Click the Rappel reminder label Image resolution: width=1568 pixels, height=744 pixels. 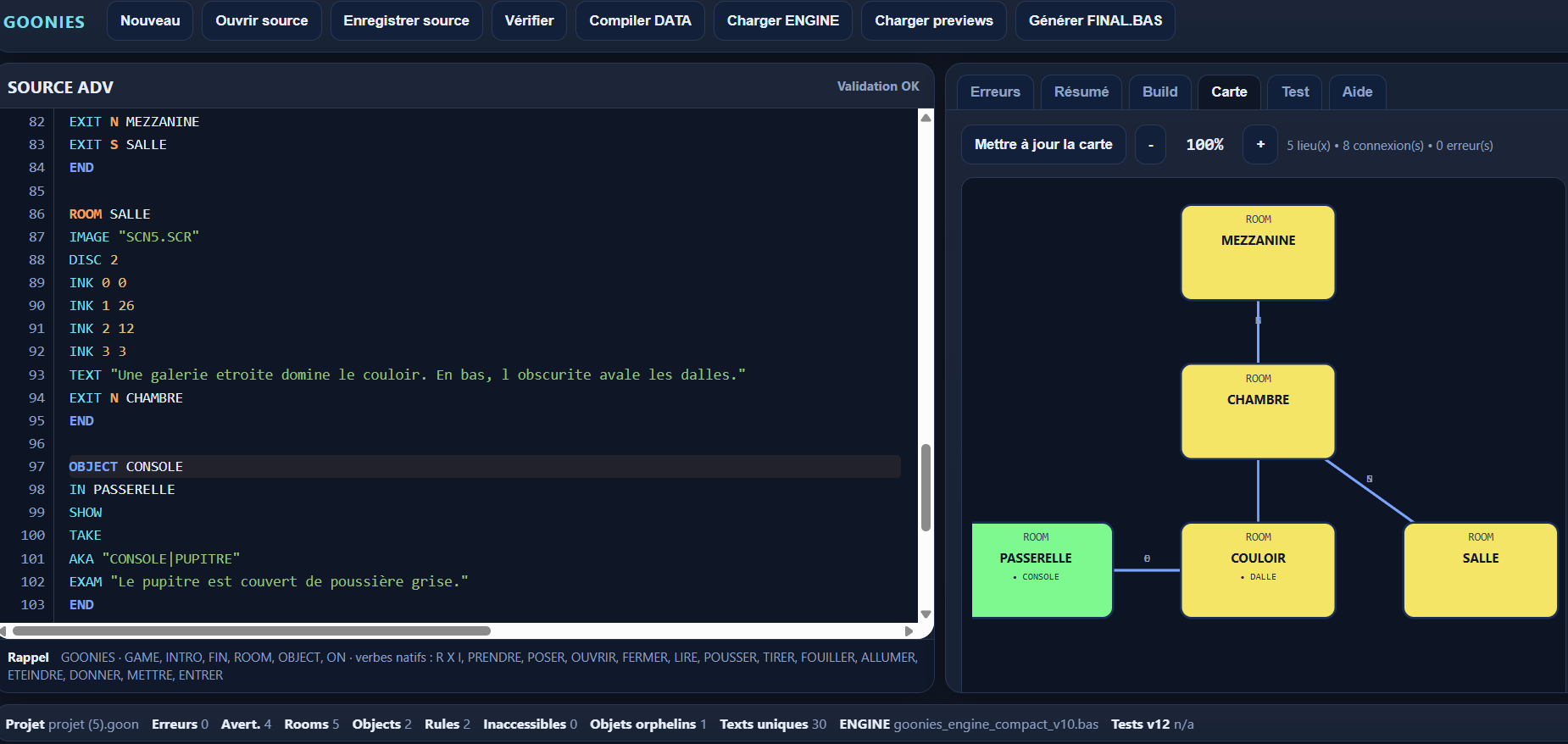click(28, 658)
